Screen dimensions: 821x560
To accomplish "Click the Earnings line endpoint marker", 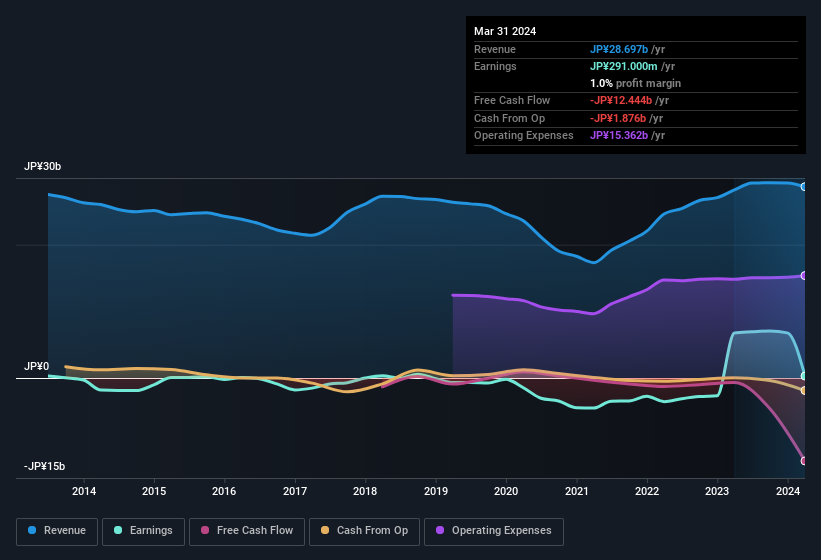I will coord(803,376).
